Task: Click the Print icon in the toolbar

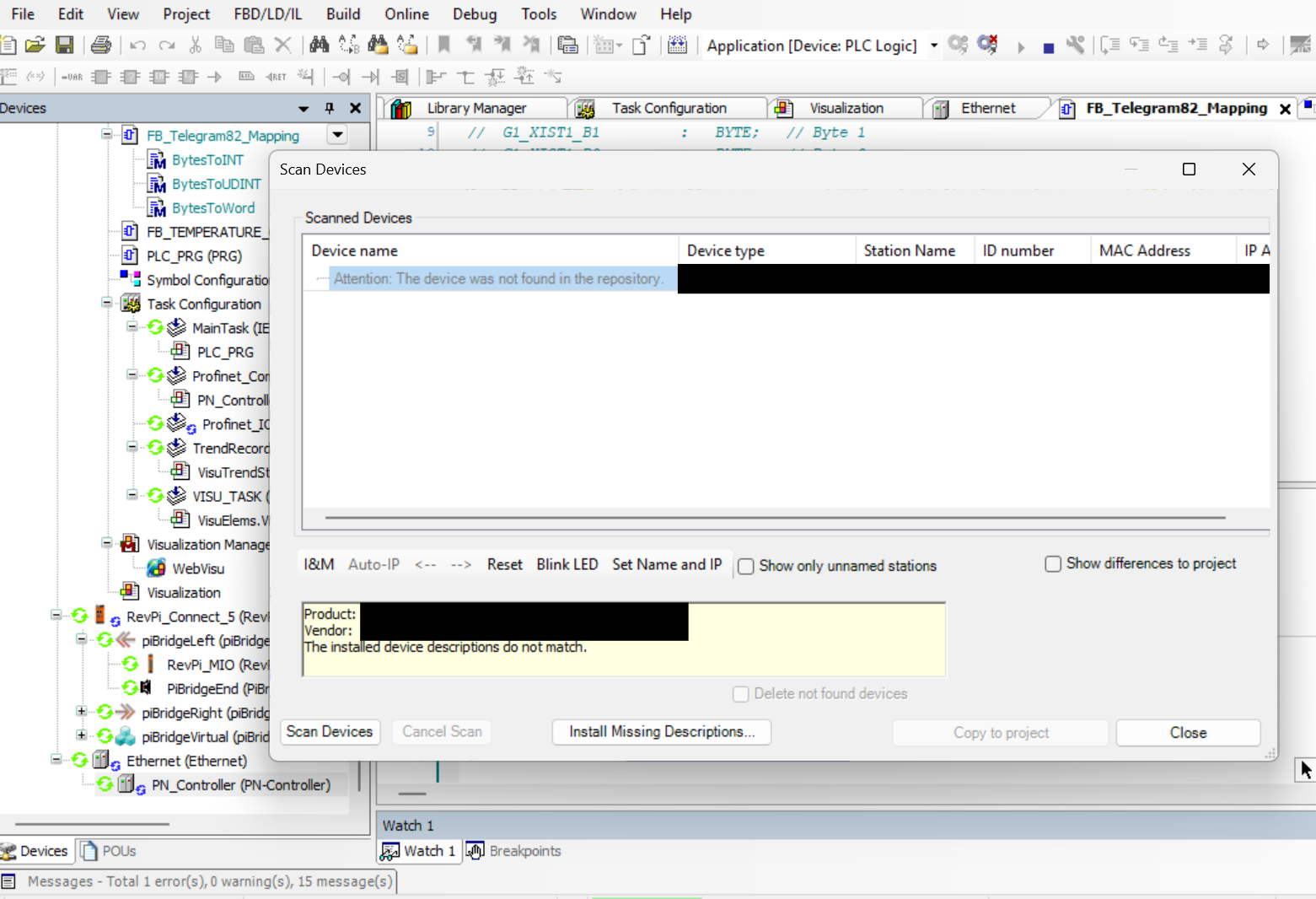Action: [x=101, y=46]
